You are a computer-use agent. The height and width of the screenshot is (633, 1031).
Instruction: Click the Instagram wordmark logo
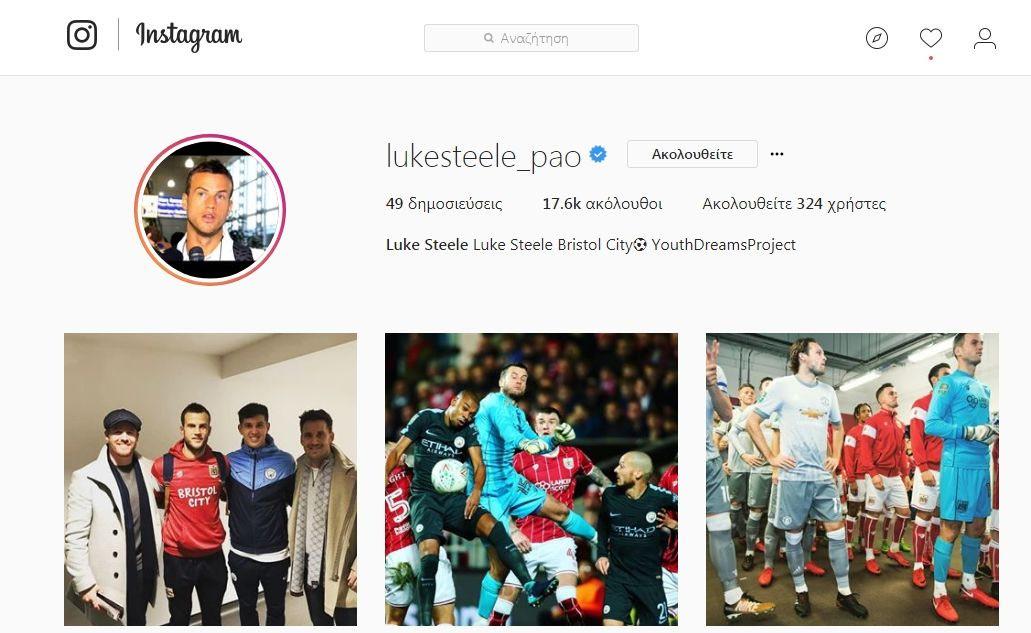[x=189, y=35]
